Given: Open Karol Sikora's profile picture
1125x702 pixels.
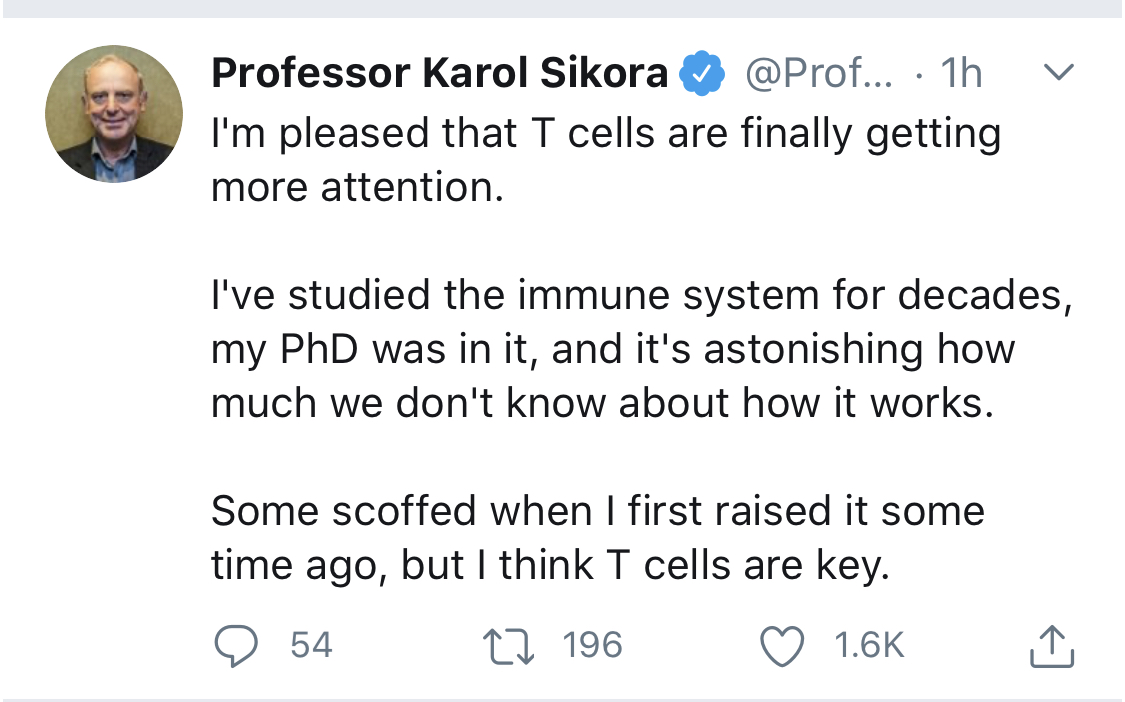Looking at the screenshot, I should coord(114,114).
